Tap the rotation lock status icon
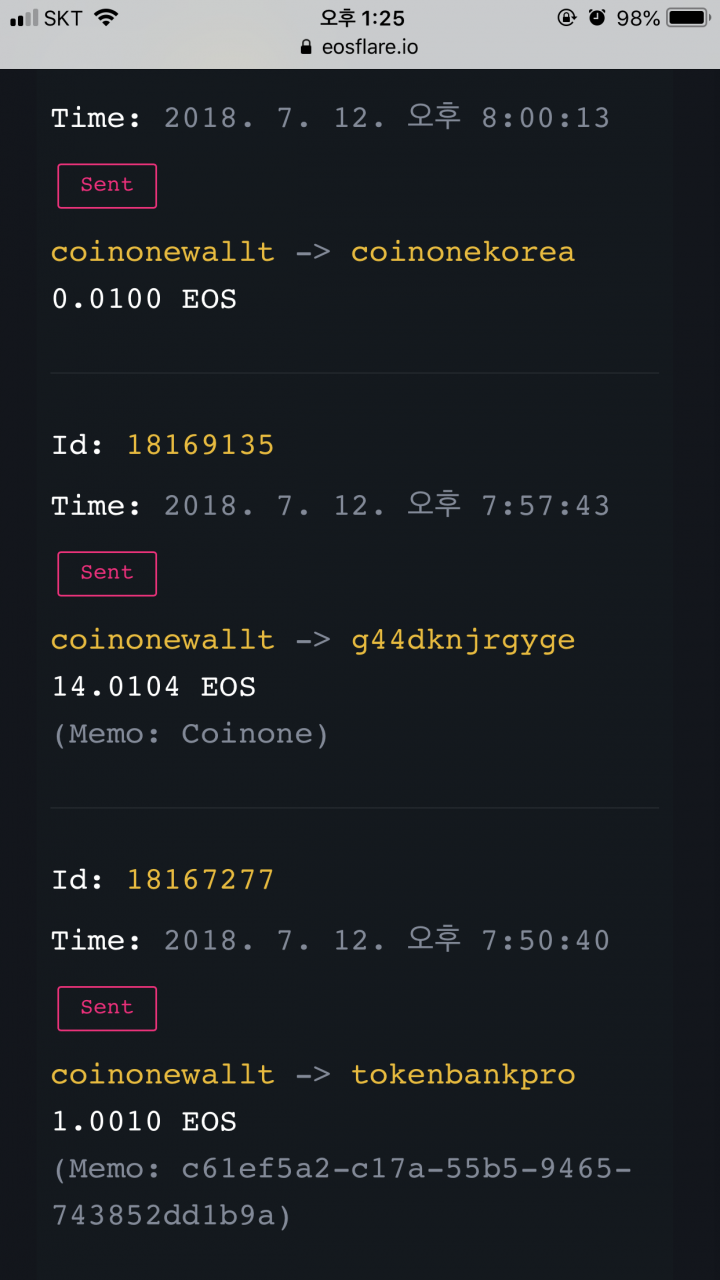 [567, 17]
